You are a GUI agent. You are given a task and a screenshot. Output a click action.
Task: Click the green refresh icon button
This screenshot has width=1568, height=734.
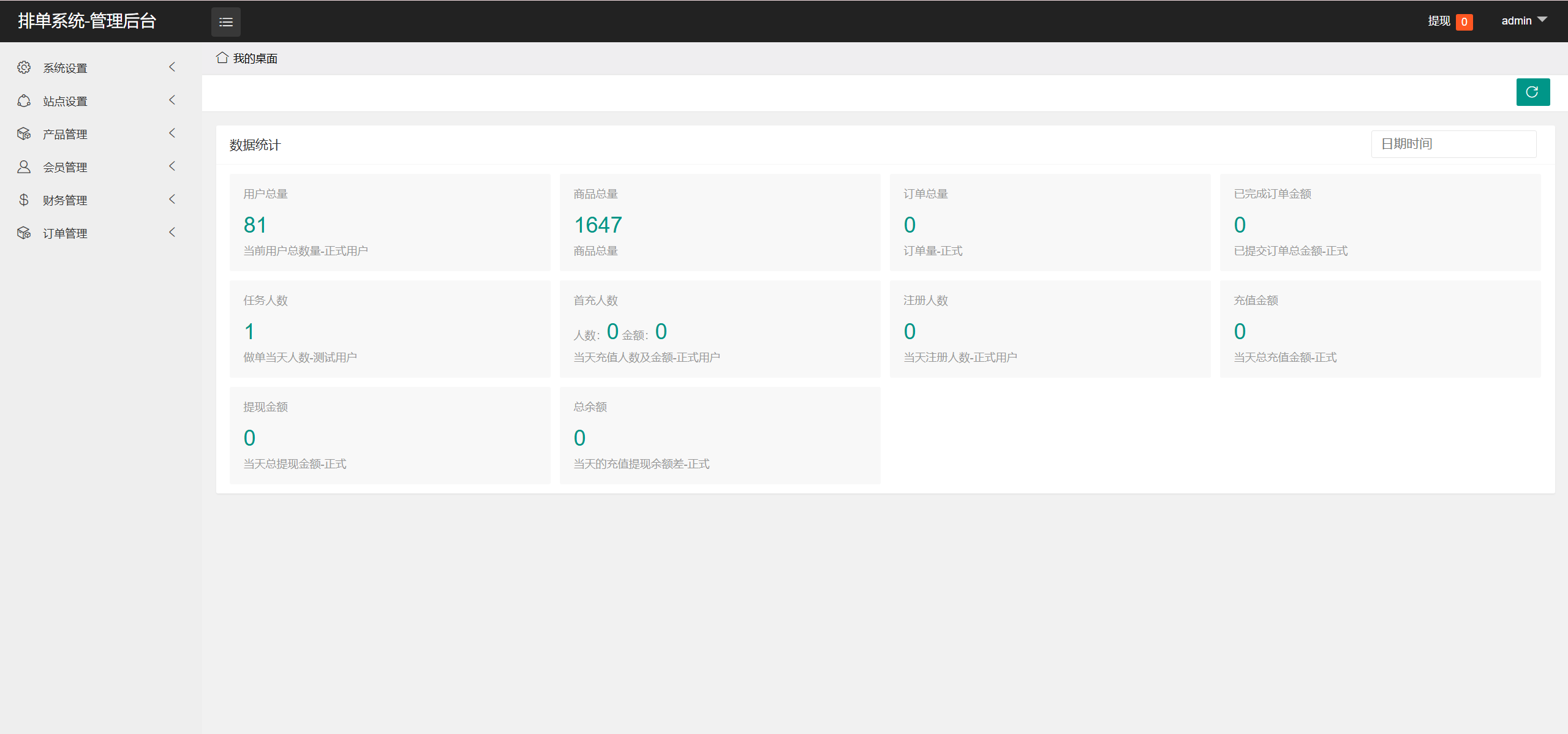[1532, 92]
